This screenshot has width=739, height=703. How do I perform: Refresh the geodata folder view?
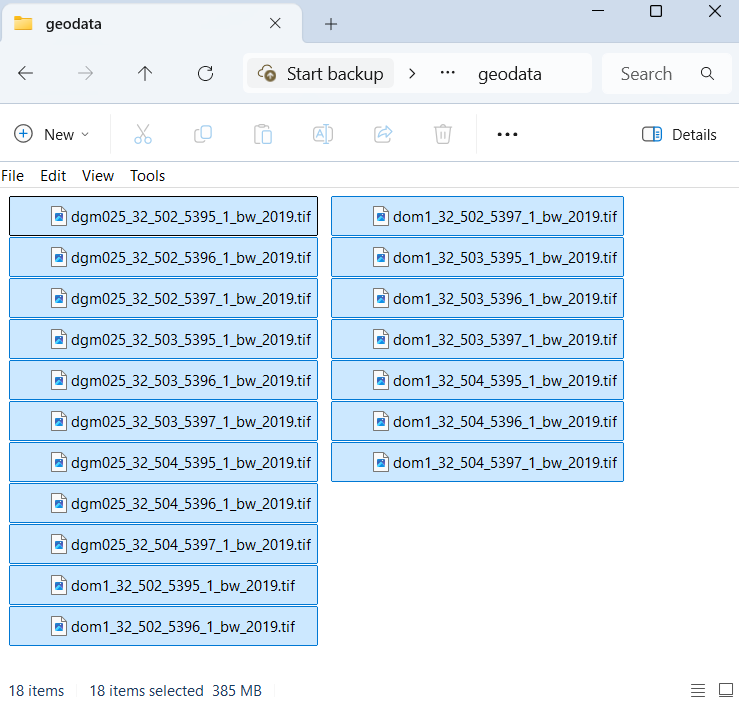pyautogui.click(x=206, y=73)
